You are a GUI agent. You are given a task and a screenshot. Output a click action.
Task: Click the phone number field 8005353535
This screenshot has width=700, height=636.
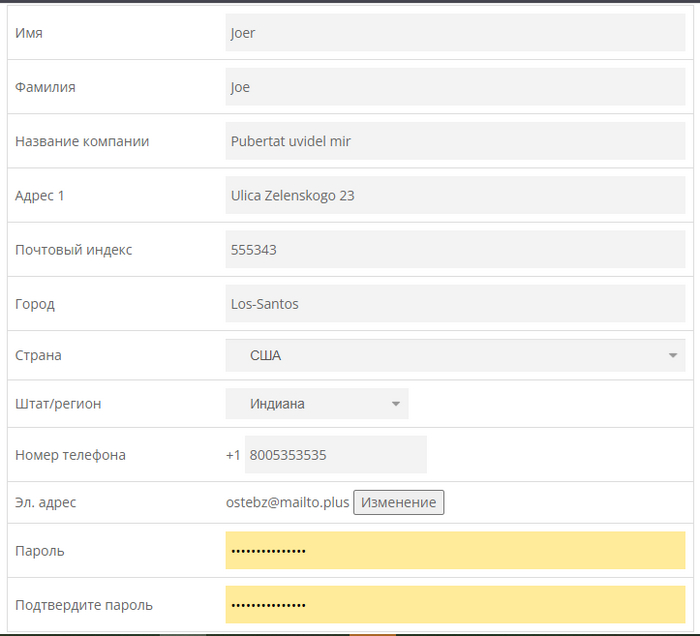pyautogui.click(x=336, y=455)
